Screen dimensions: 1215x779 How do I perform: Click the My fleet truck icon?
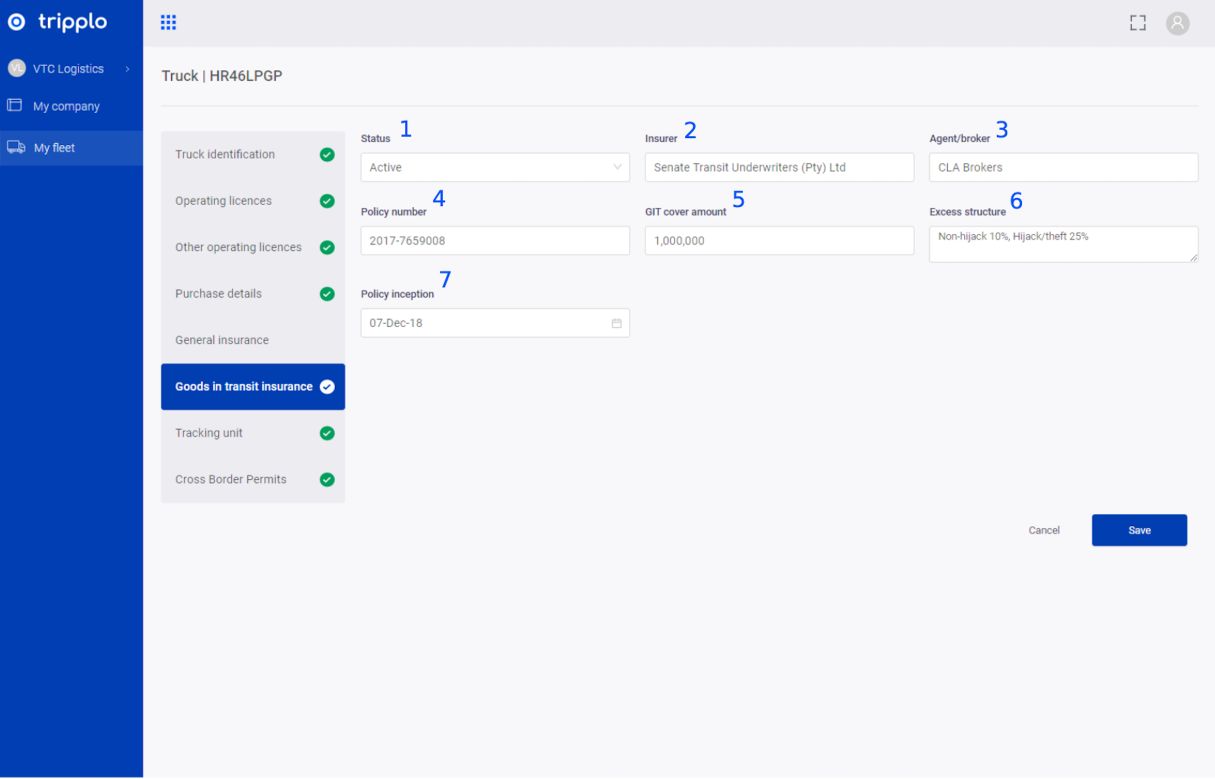point(16,148)
